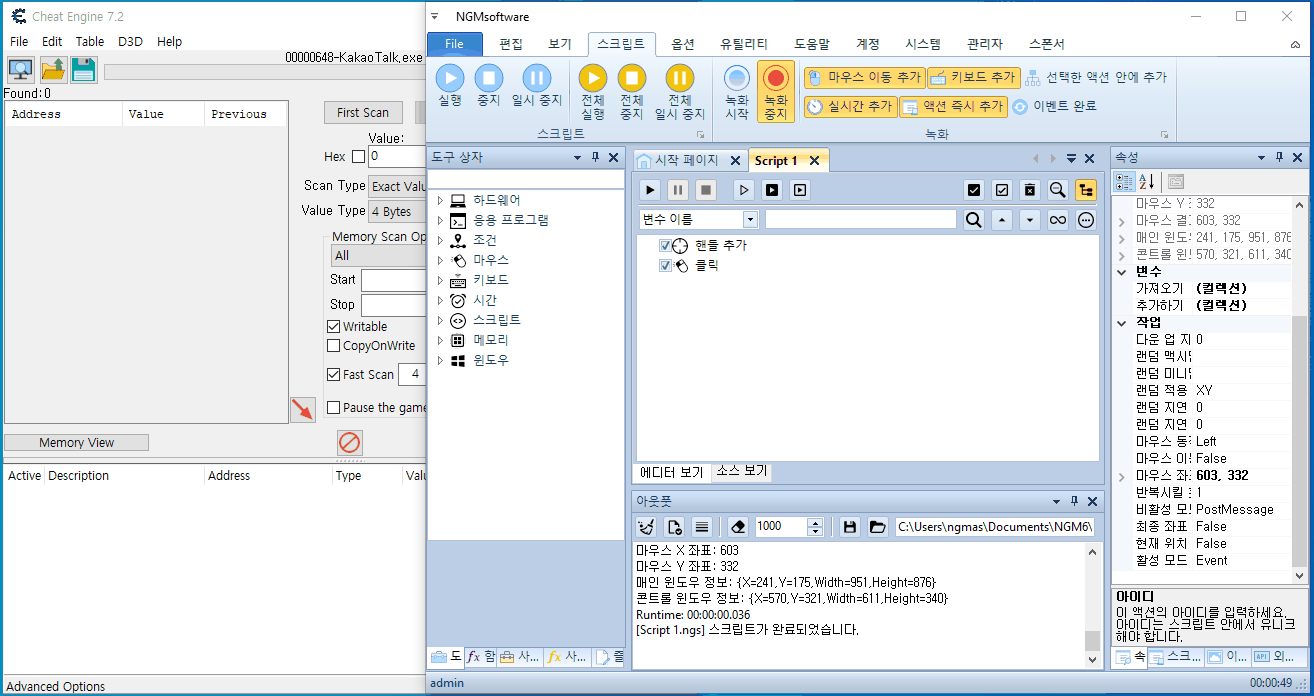Expand 메모리 node in toolbox tree
The height and width of the screenshot is (696, 1314).
439,340
